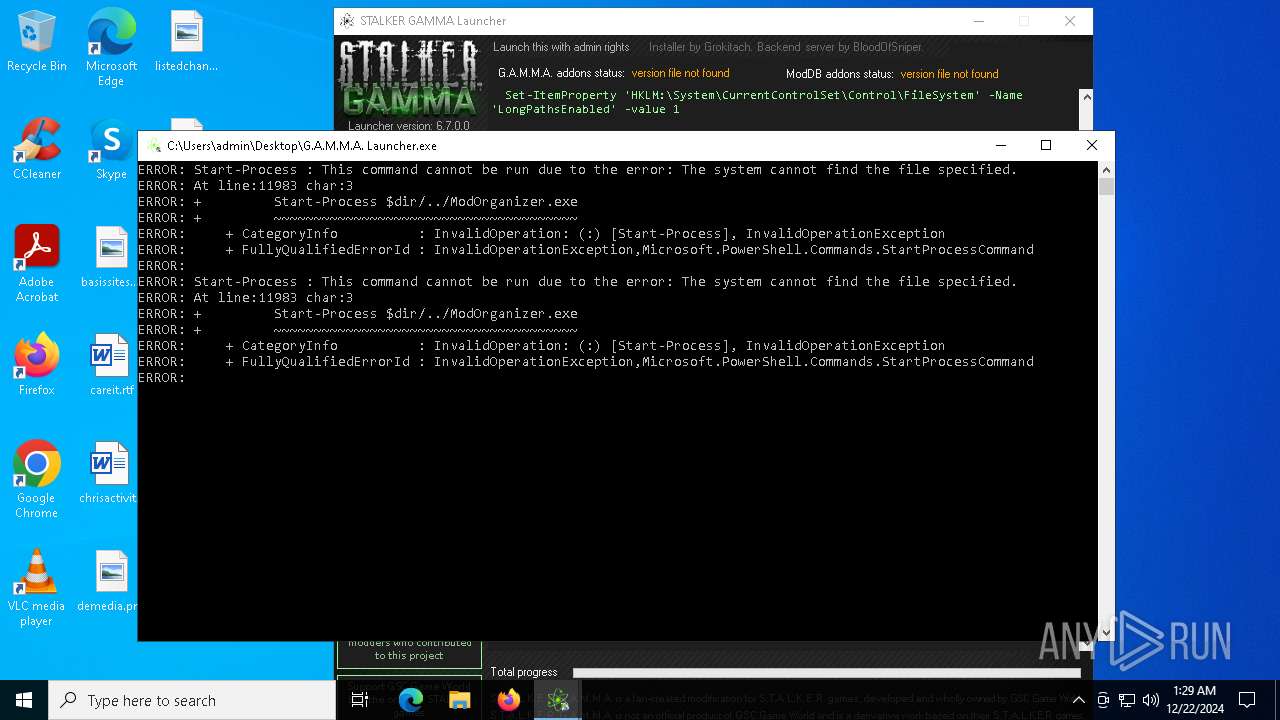This screenshot has height=720, width=1280.
Task: Click the Set-ItemProperty command line in the log
Action: click(x=757, y=102)
